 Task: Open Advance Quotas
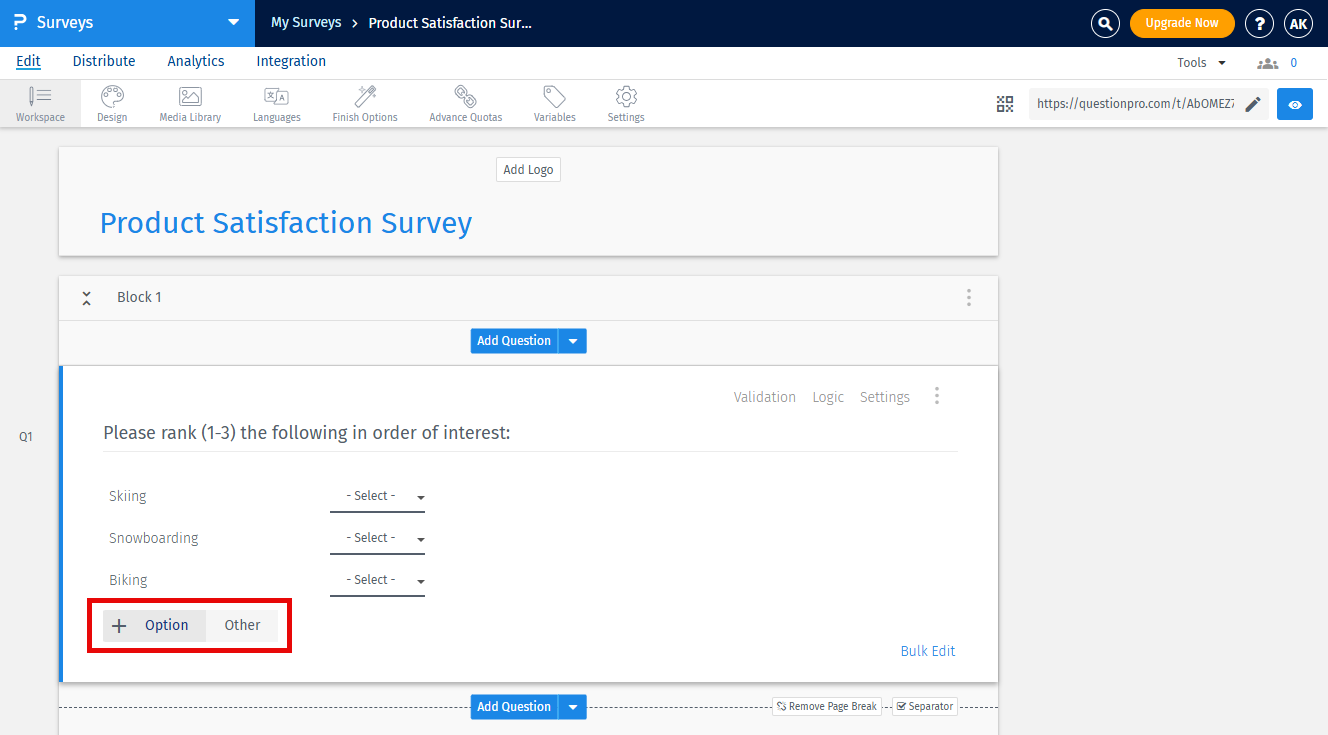pos(465,103)
